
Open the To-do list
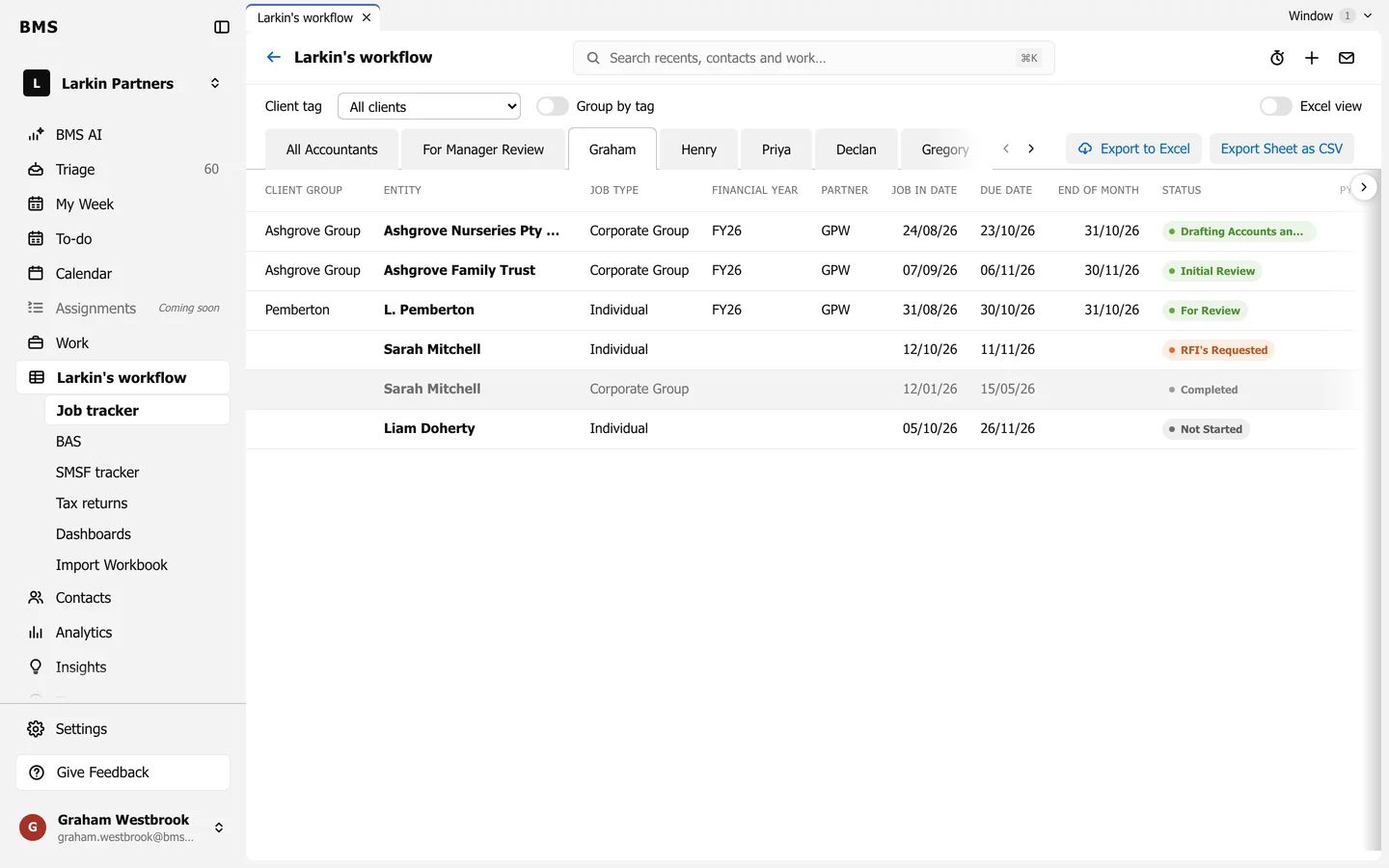[x=123, y=239]
